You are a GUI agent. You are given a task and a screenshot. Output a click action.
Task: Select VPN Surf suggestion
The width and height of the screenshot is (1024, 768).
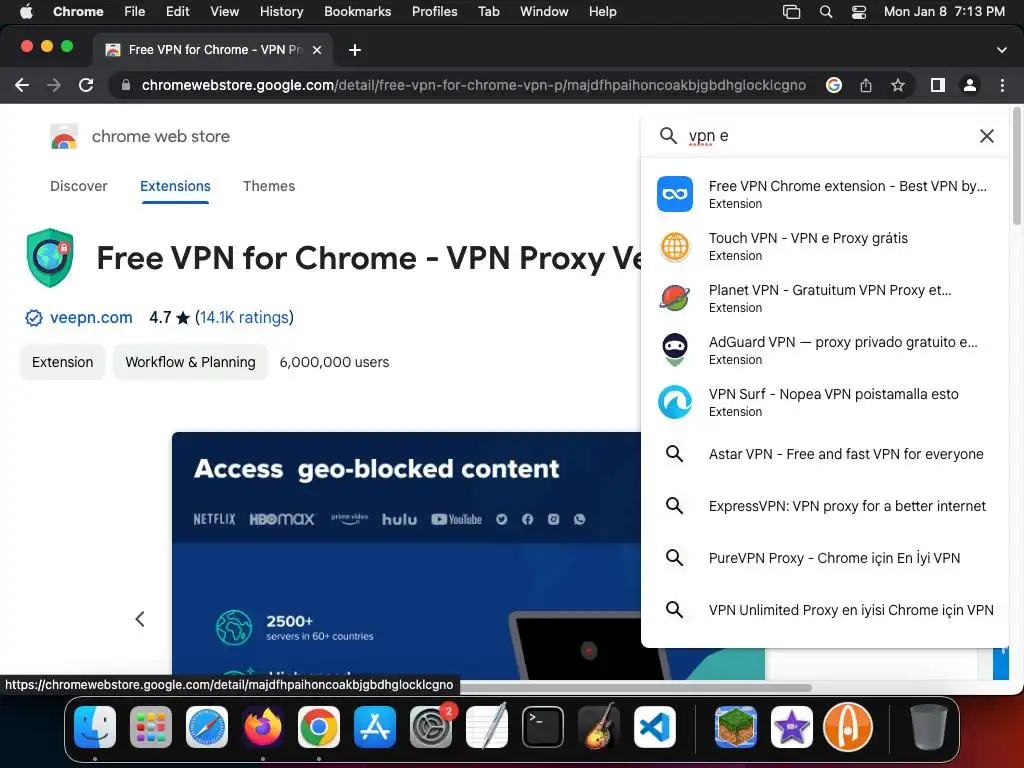(825, 402)
